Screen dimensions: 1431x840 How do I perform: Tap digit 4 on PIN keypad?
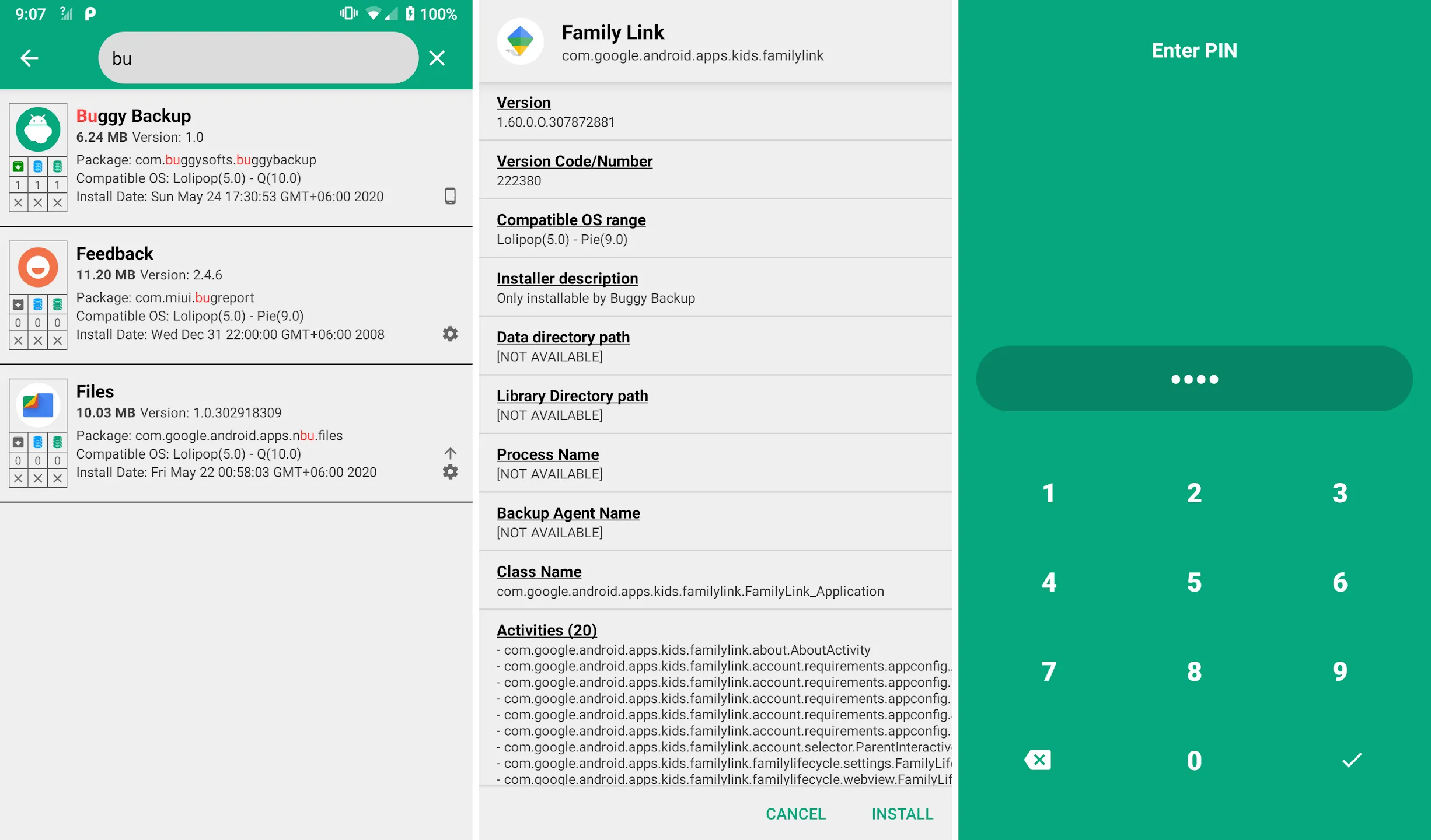coord(1049,582)
